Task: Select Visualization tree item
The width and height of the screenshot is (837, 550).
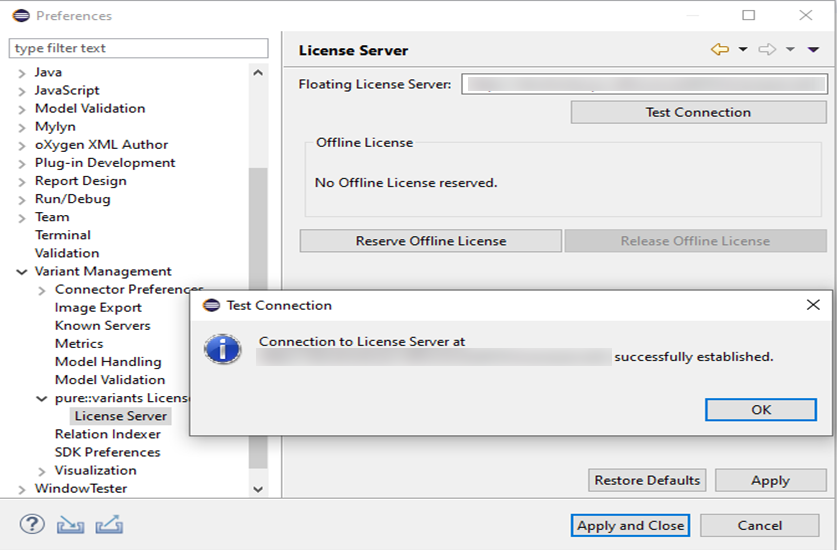Action: [x=96, y=470]
